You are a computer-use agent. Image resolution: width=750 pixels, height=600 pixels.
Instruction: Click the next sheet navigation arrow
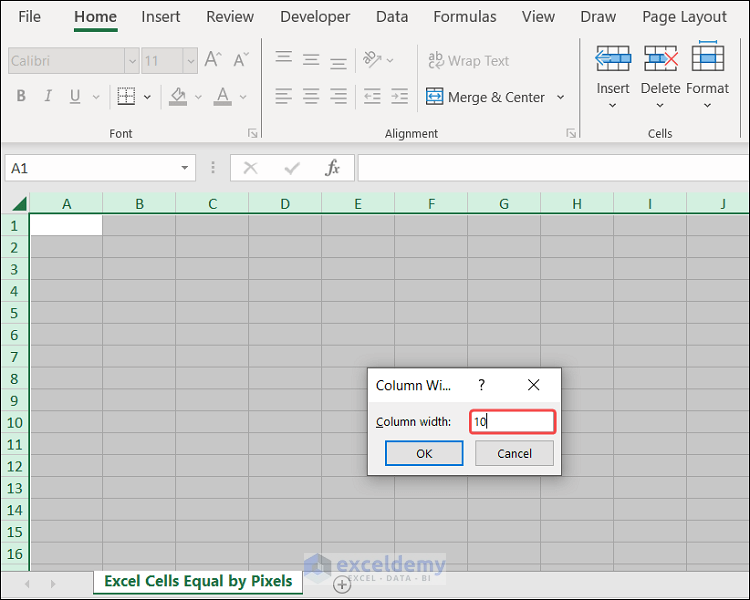click(53, 584)
